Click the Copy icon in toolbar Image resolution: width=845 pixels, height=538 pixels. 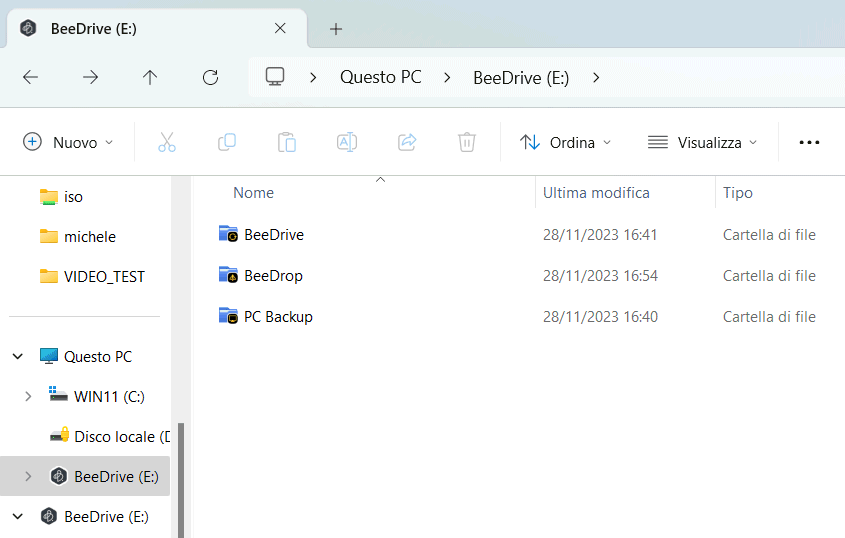click(227, 142)
